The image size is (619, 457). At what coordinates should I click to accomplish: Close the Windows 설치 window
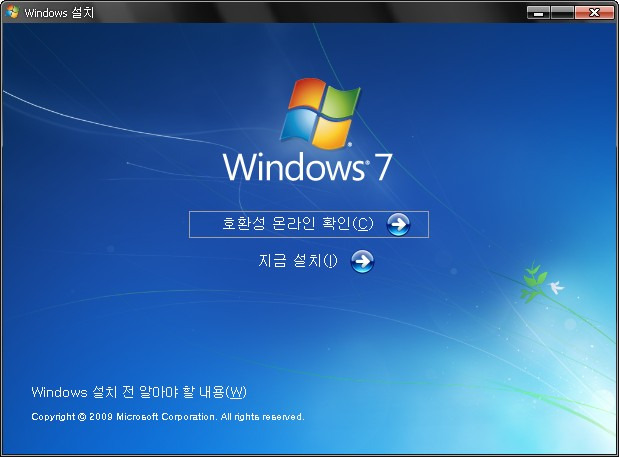click(x=593, y=13)
